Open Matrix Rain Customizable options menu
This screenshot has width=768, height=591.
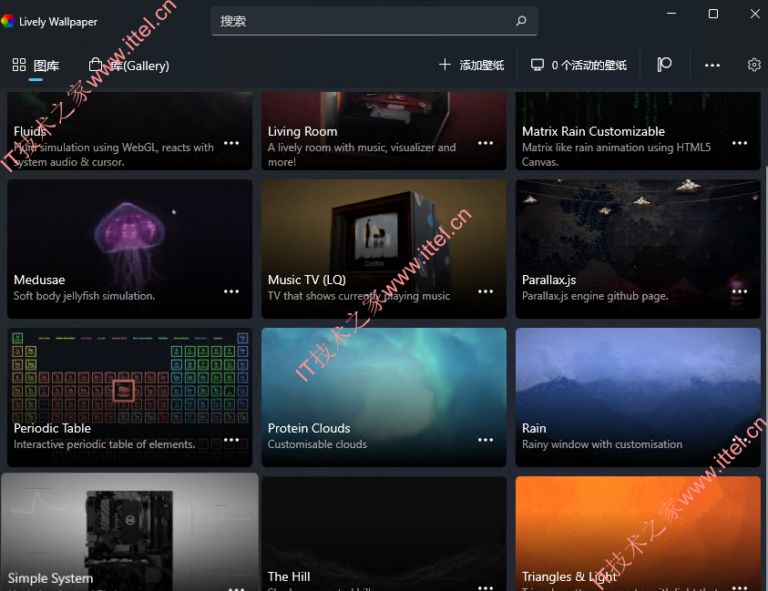(740, 143)
